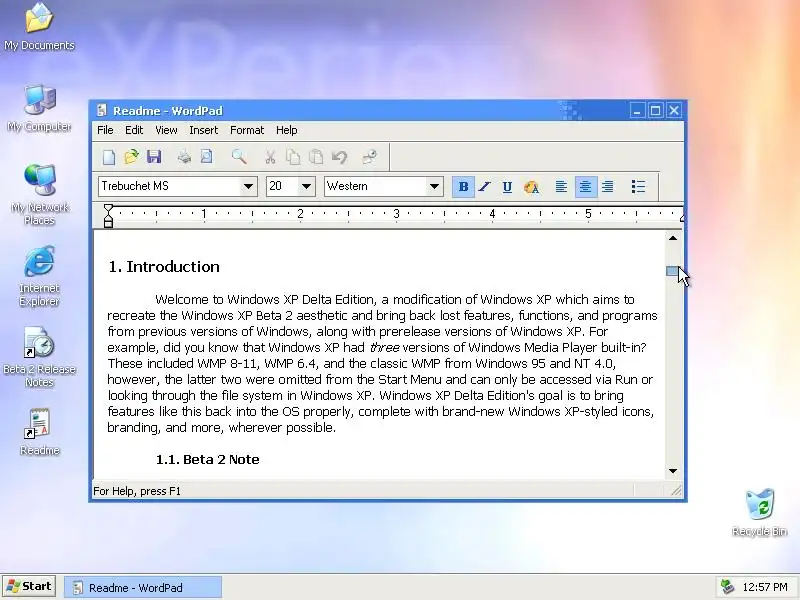Open the View menu
Viewport: 800px width, 600px height.
(x=166, y=130)
